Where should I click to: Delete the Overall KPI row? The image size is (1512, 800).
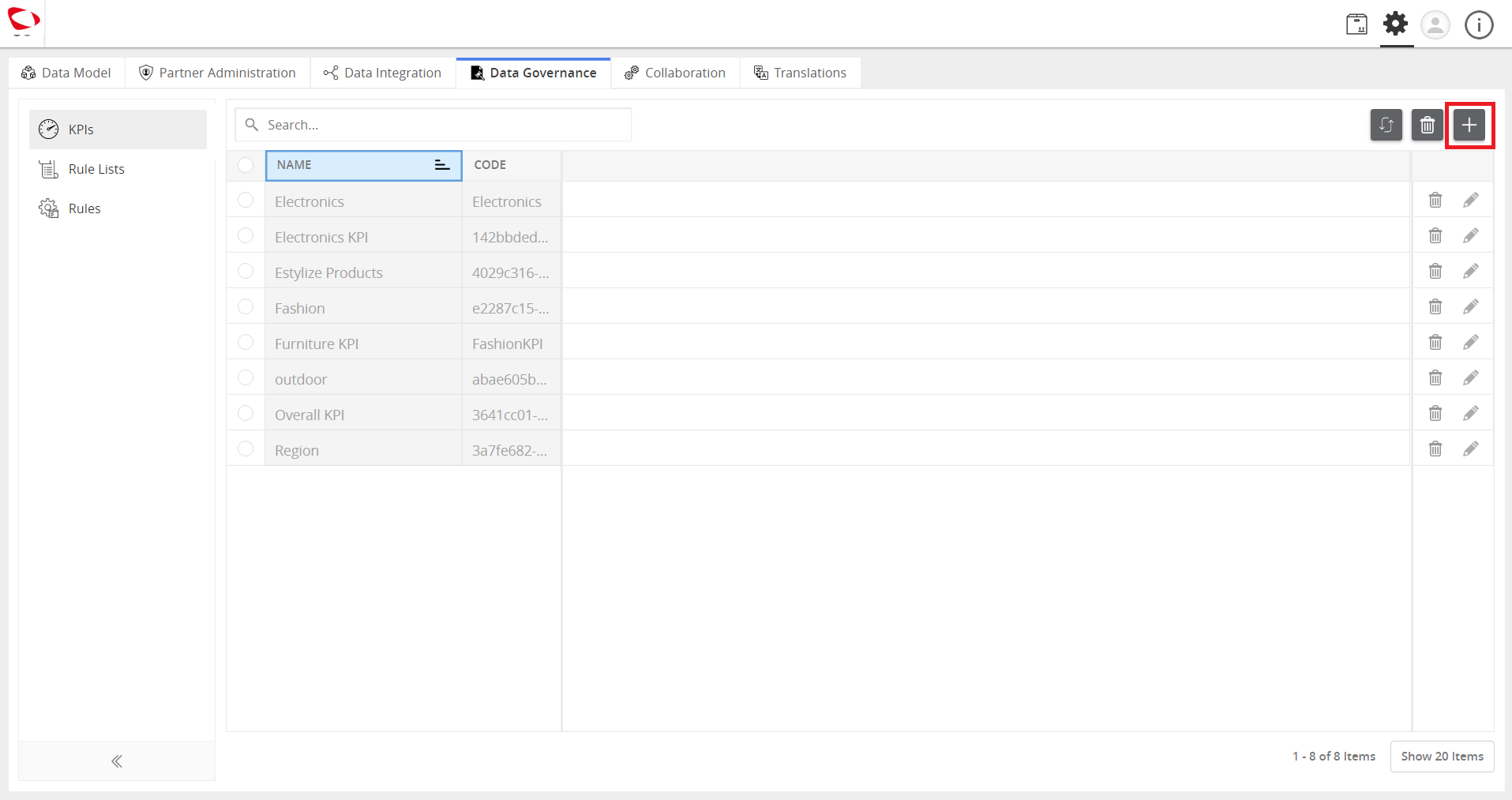pyautogui.click(x=1435, y=413)
